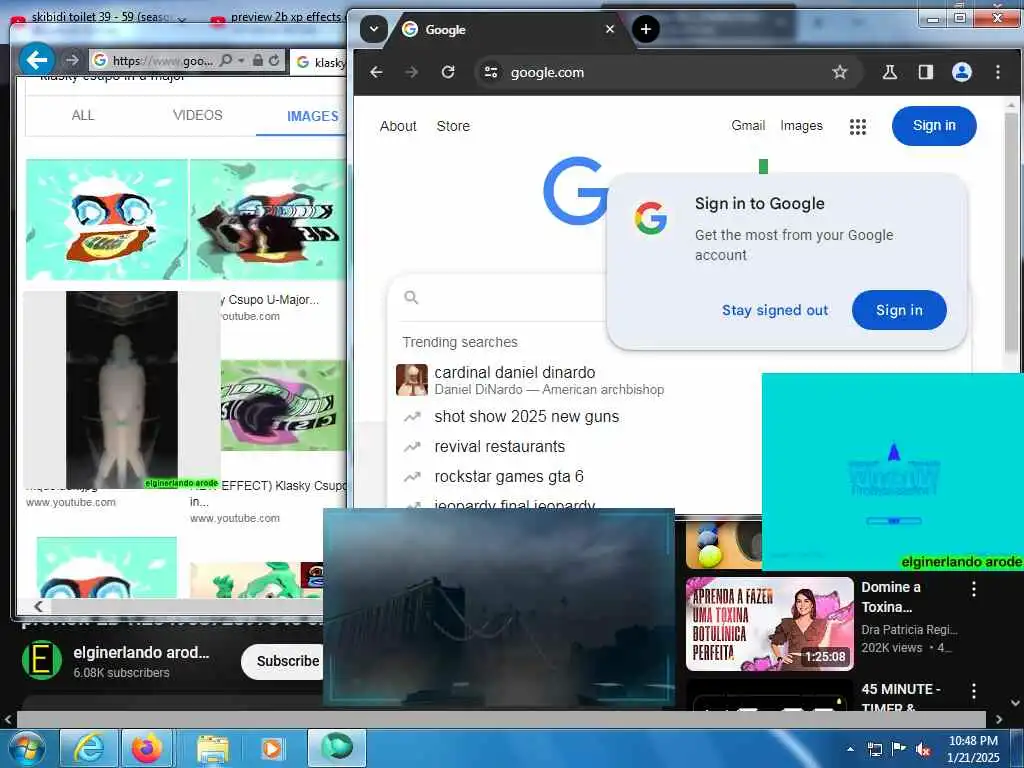Launch Firefox from taskbar
Image resolution: width=1024 pixels, height=768 pixels.
[x=147, y=748]
